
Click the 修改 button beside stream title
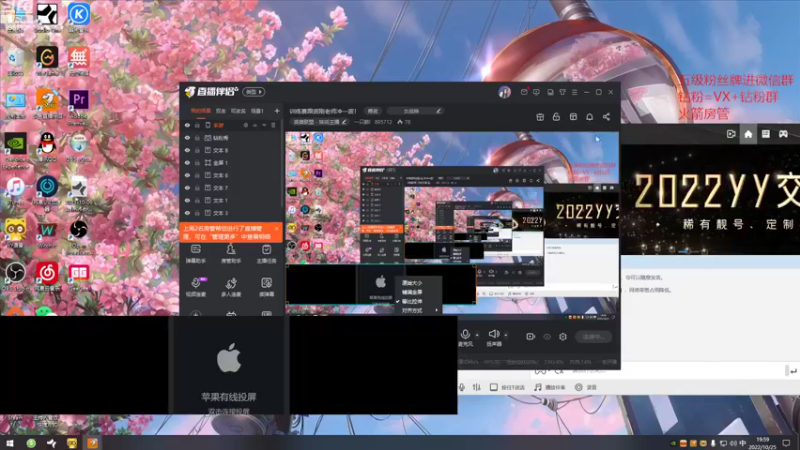pyautogui.click(x=373, y=111)
